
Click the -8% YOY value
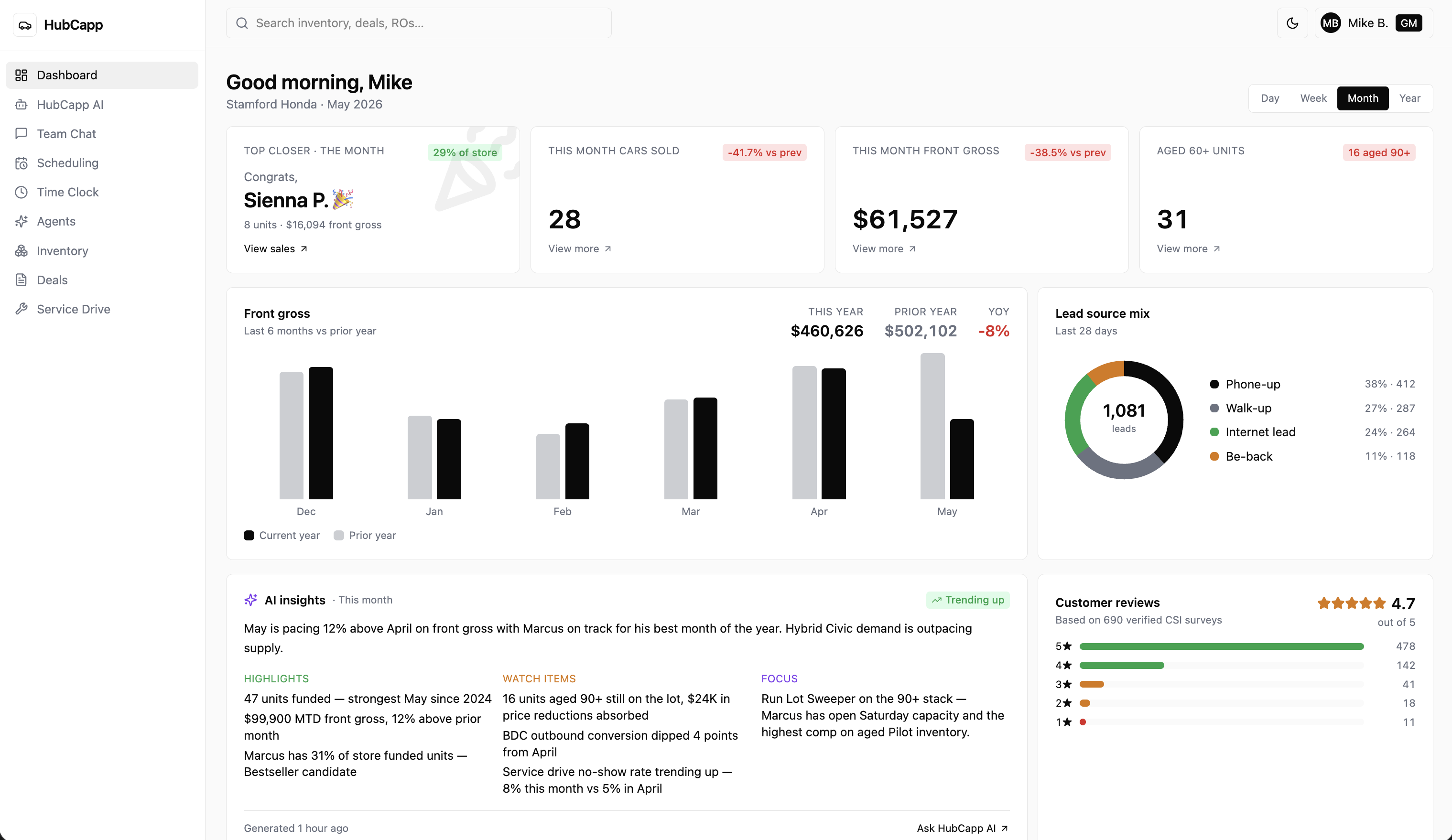(x=993, y=331)
